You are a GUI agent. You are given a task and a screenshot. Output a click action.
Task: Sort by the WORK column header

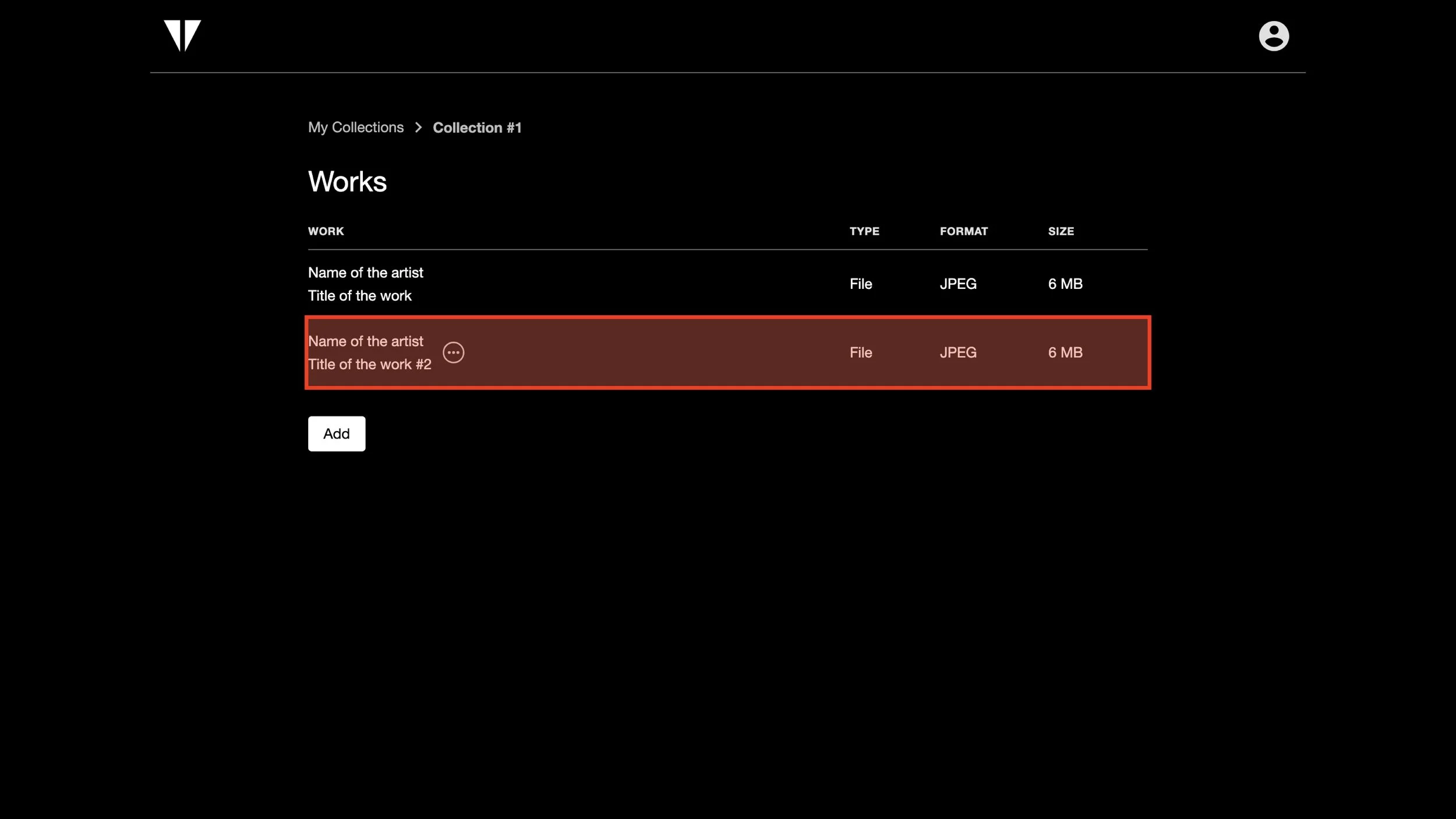pos(326,231)
